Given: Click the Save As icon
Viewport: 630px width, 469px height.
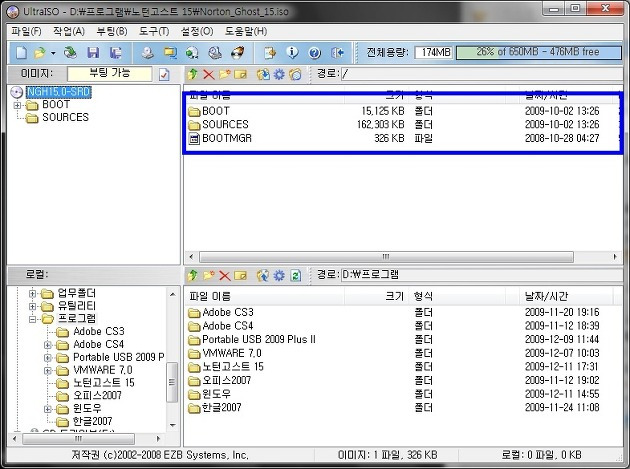Looking at the screenshot, I should pos(116,52).
